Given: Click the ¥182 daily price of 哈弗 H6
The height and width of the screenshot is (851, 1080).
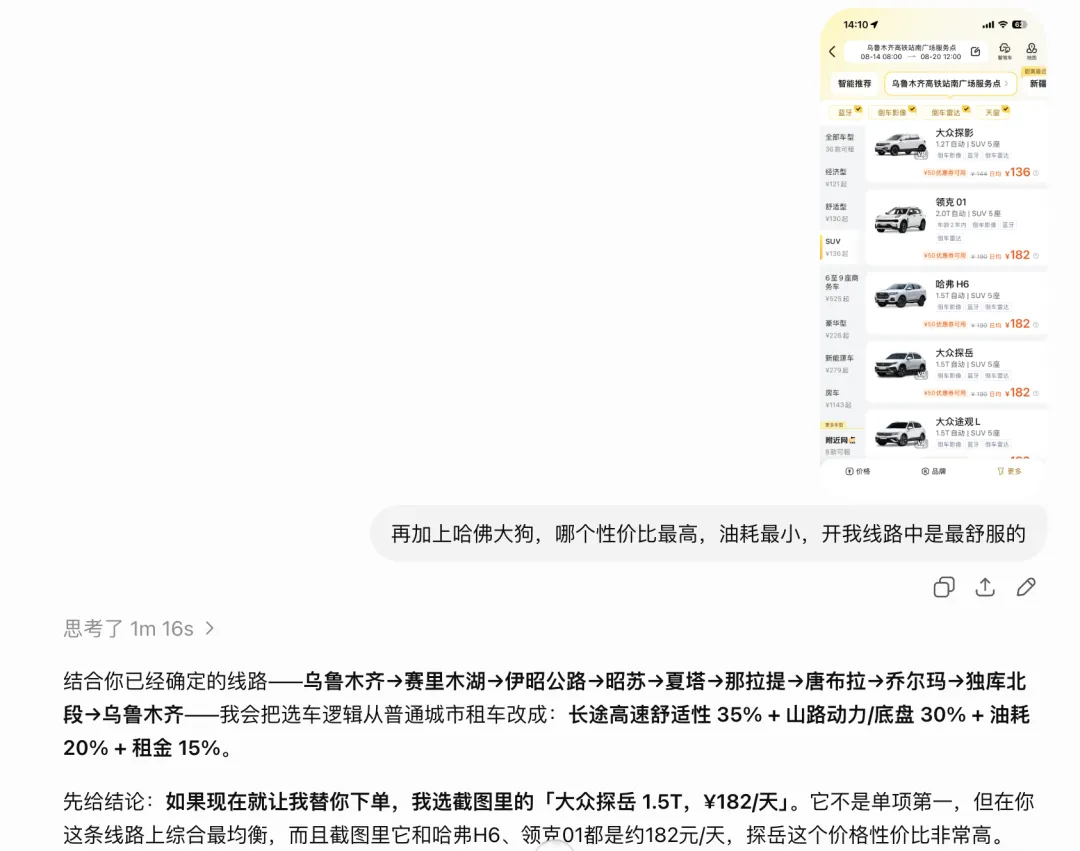Looking at the screenshot, I should pyautogui.click(x=1017, y=324).
